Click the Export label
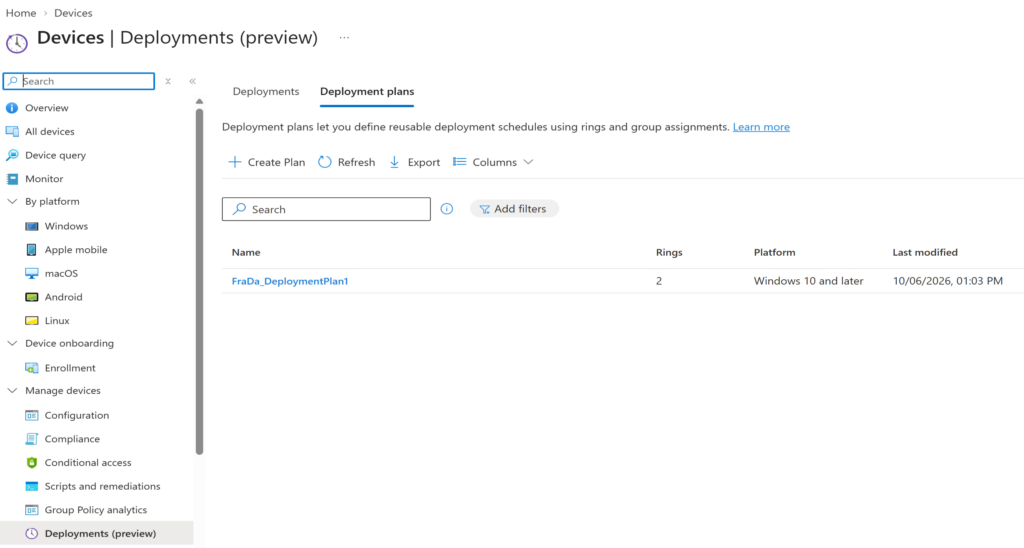This screenshot has width=1024, height=548. pyautogui.click(x=424, y=163)
